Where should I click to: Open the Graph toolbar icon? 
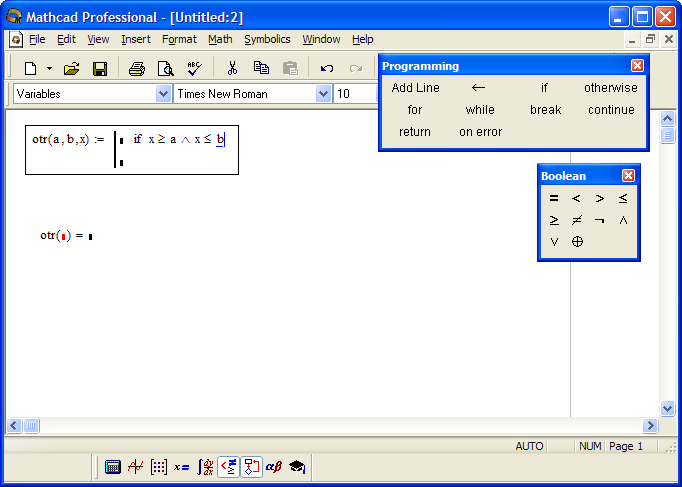[x=136, y=466]
